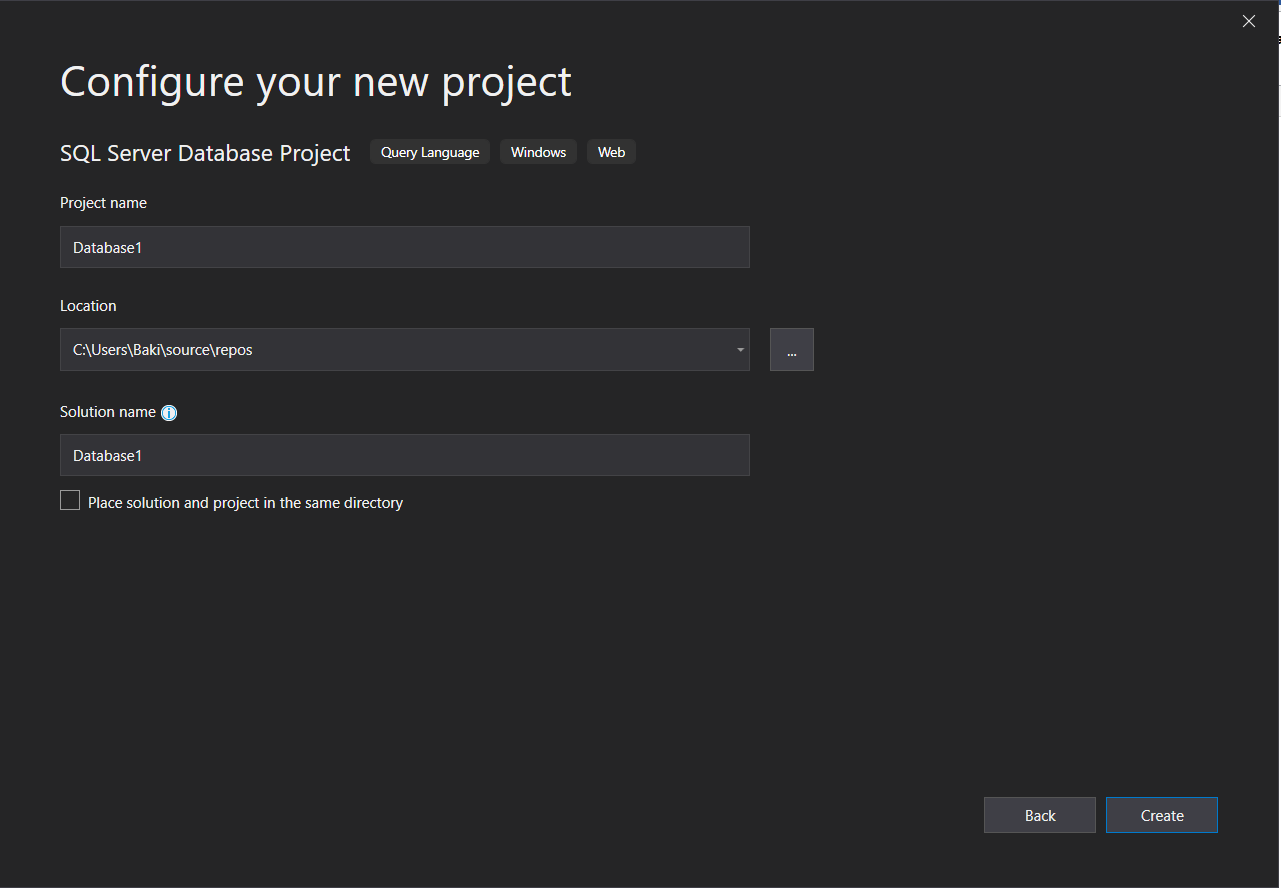Screen dimensions: 1281x888
Task: Click the Location label
Action: pos(88,306)
